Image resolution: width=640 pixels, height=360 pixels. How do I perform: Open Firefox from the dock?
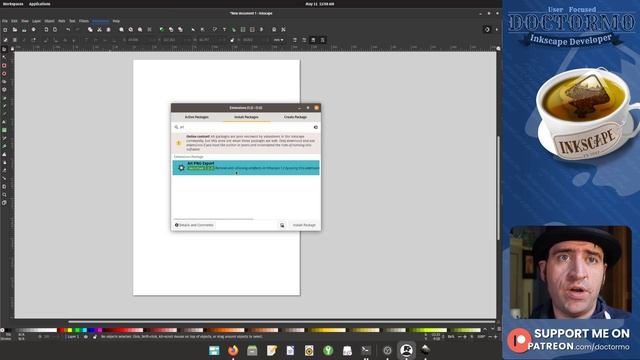pos(233,350)
